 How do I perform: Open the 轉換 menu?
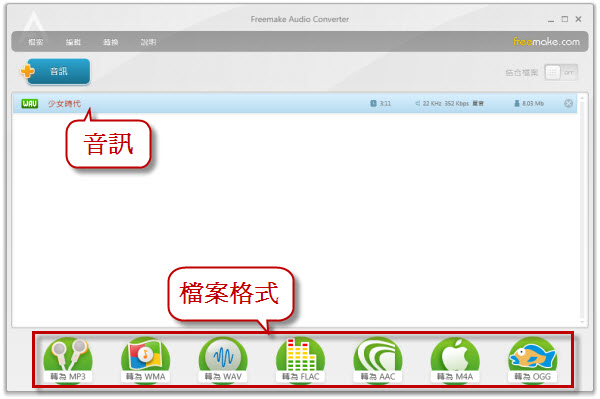point(111,42)
